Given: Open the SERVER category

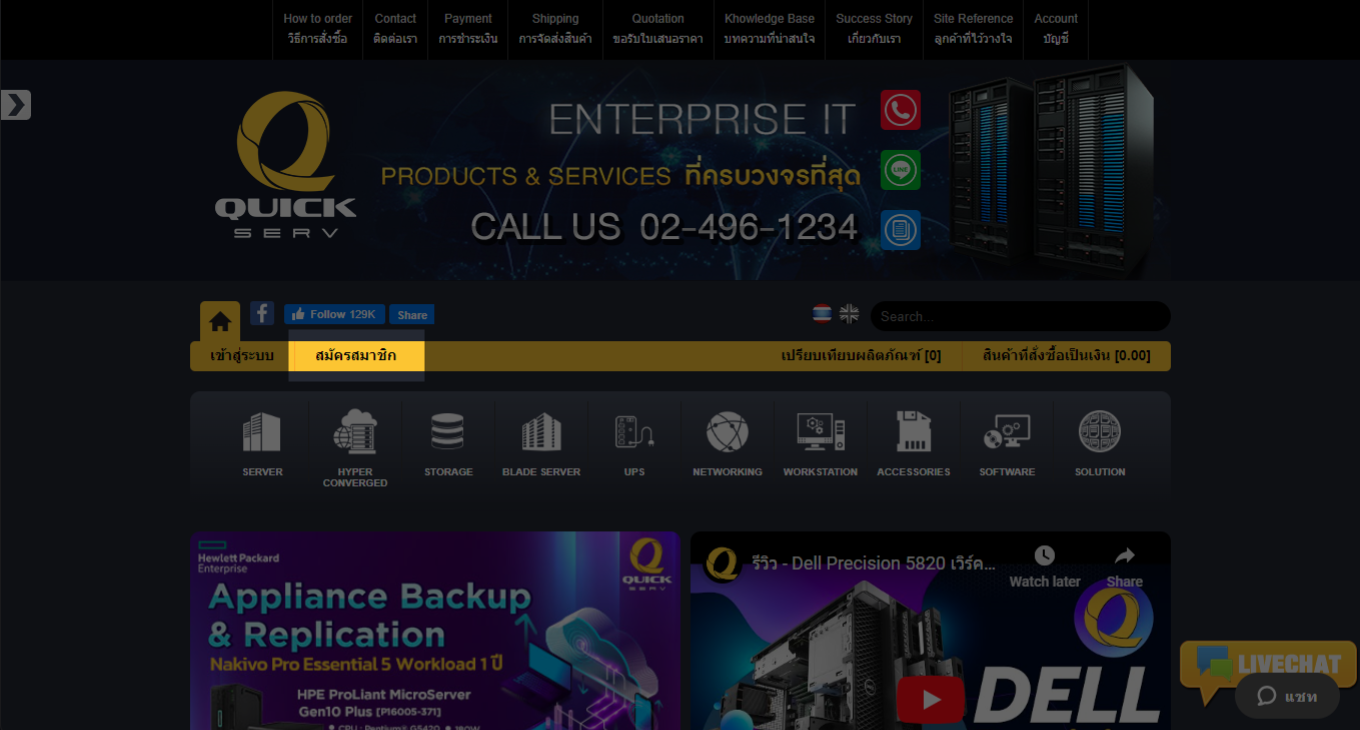Looking at the screenshot, I should tap(262, 444).
